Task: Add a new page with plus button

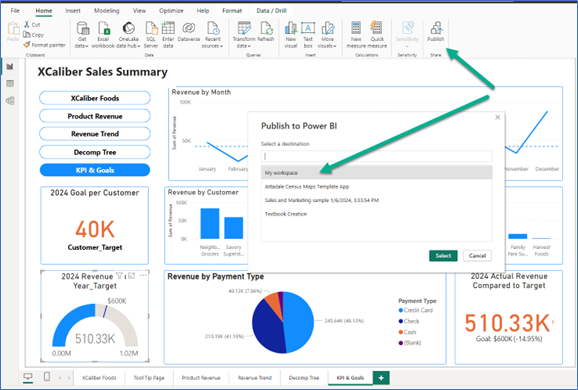Action: 381,378
